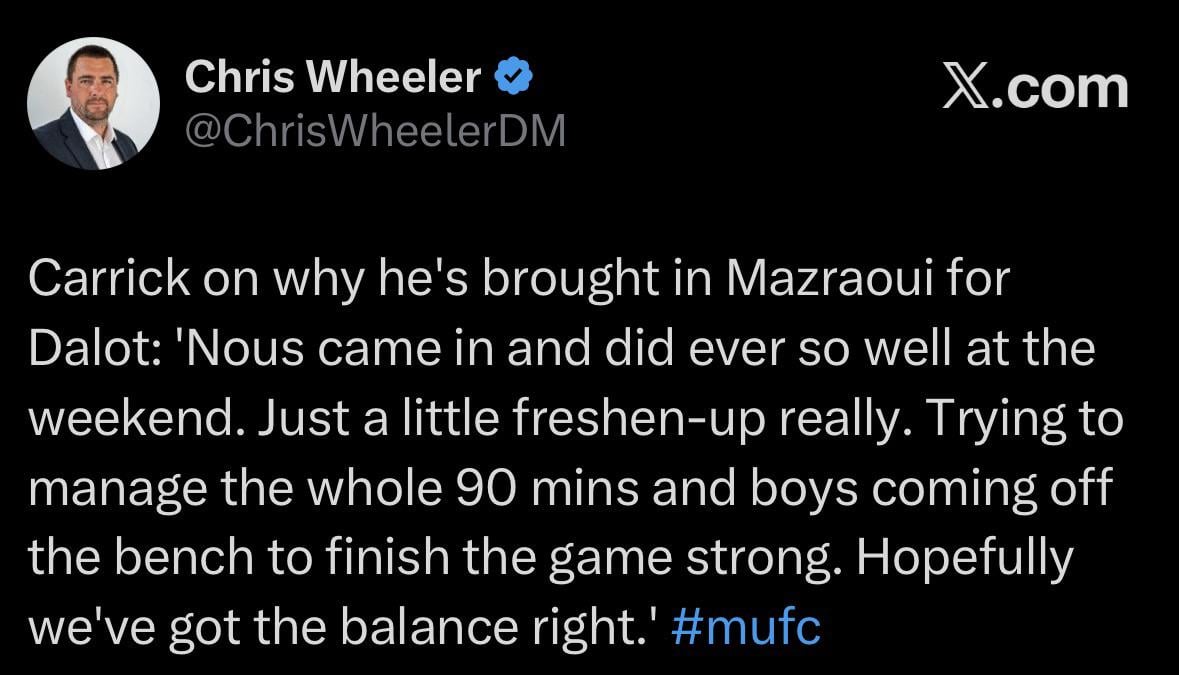Open the Chris Wheeler display name

click(333, 77)
